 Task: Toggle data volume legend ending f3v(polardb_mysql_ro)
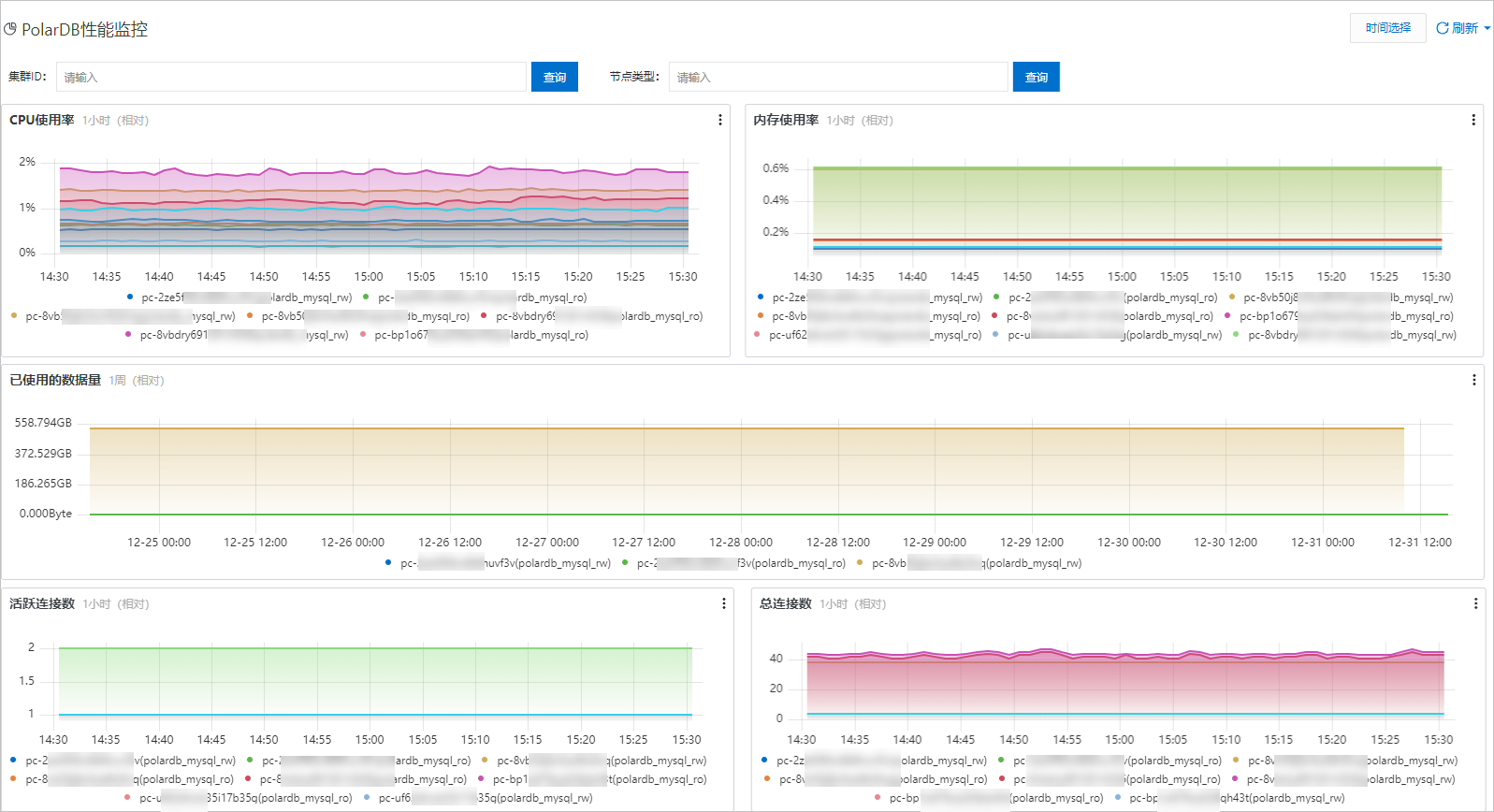point(733,563)
